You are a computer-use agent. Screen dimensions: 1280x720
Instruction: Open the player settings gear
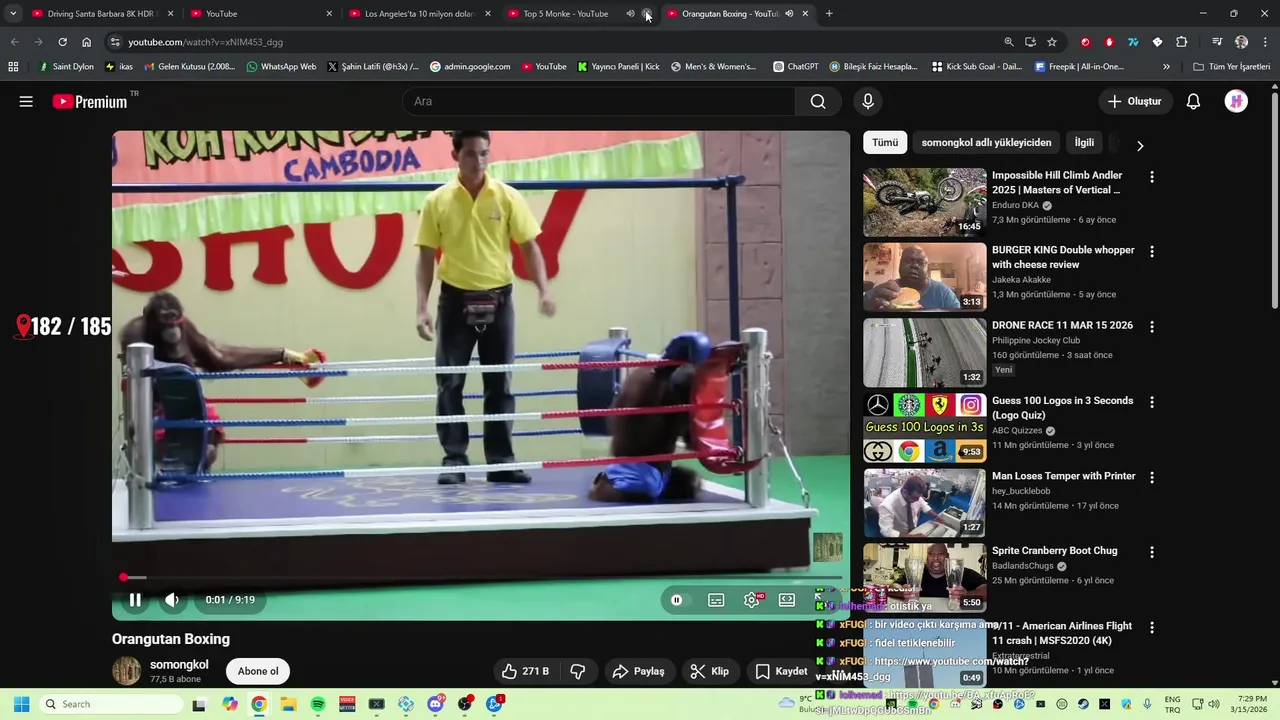[752, 600]
